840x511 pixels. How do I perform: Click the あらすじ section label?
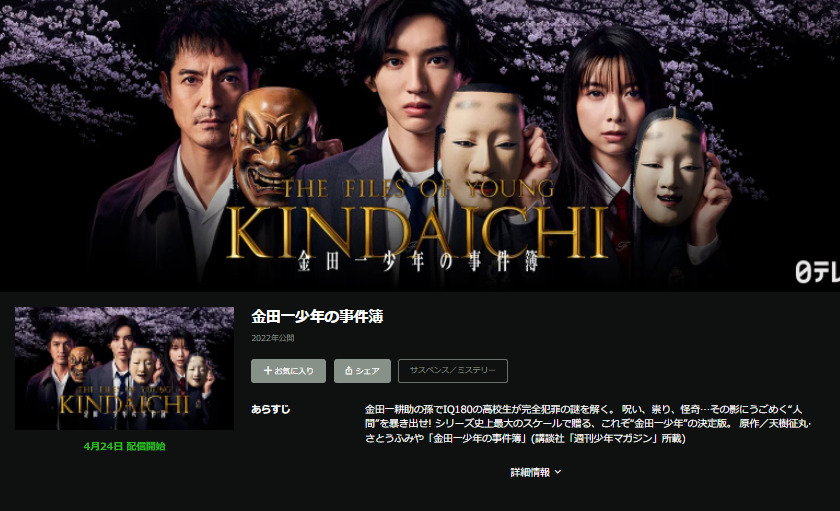click(x=271, y=409)
